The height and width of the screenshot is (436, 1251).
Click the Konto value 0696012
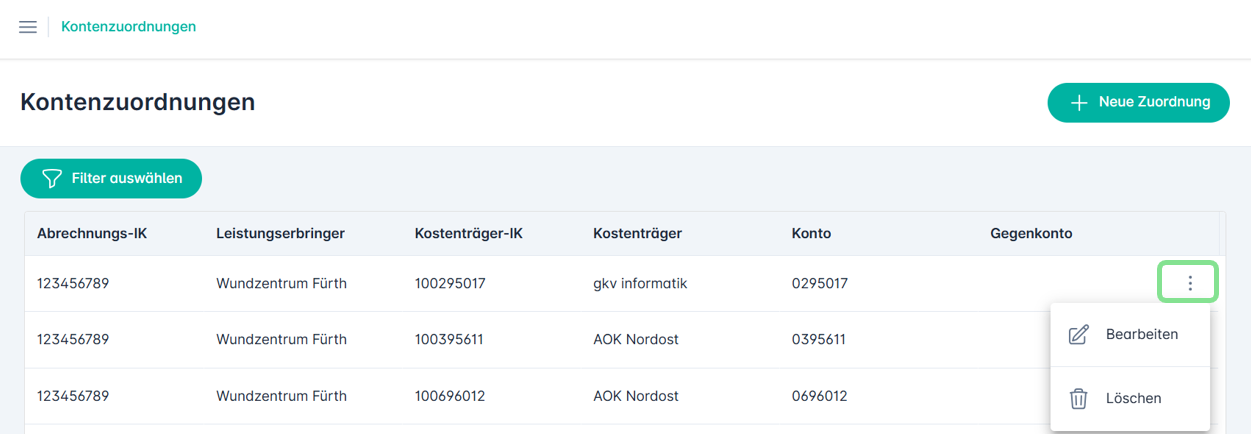click(819, 396)
